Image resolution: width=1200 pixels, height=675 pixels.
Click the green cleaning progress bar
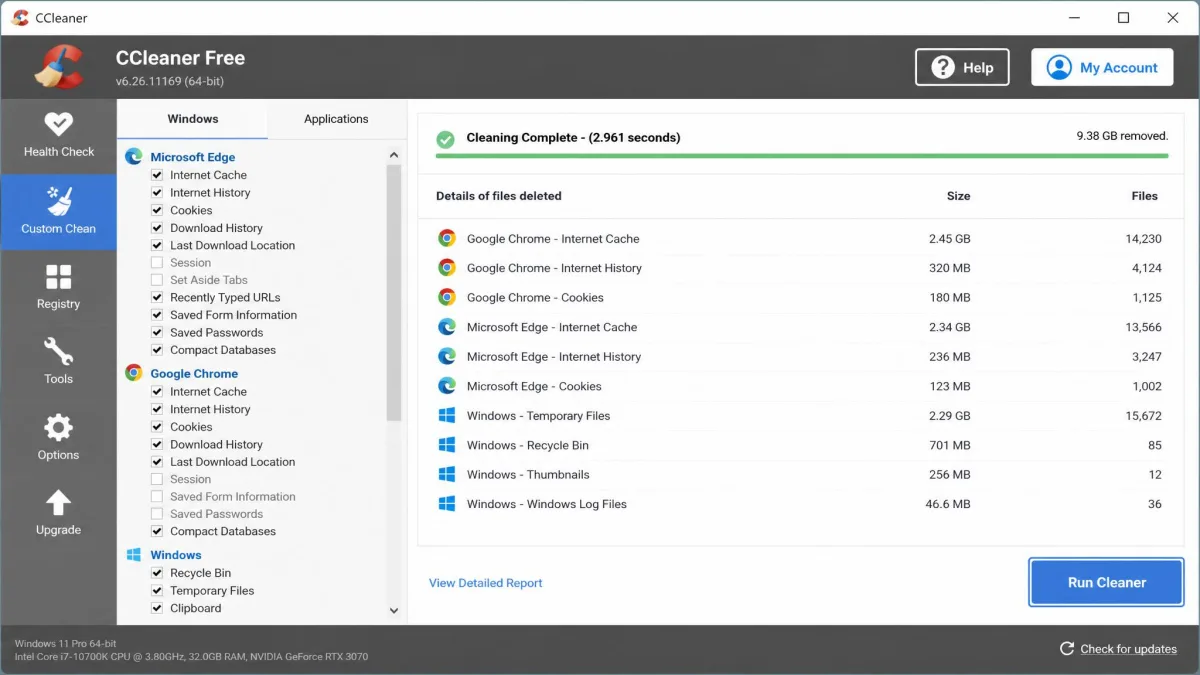pyautogui.click(x=802, y=156)
